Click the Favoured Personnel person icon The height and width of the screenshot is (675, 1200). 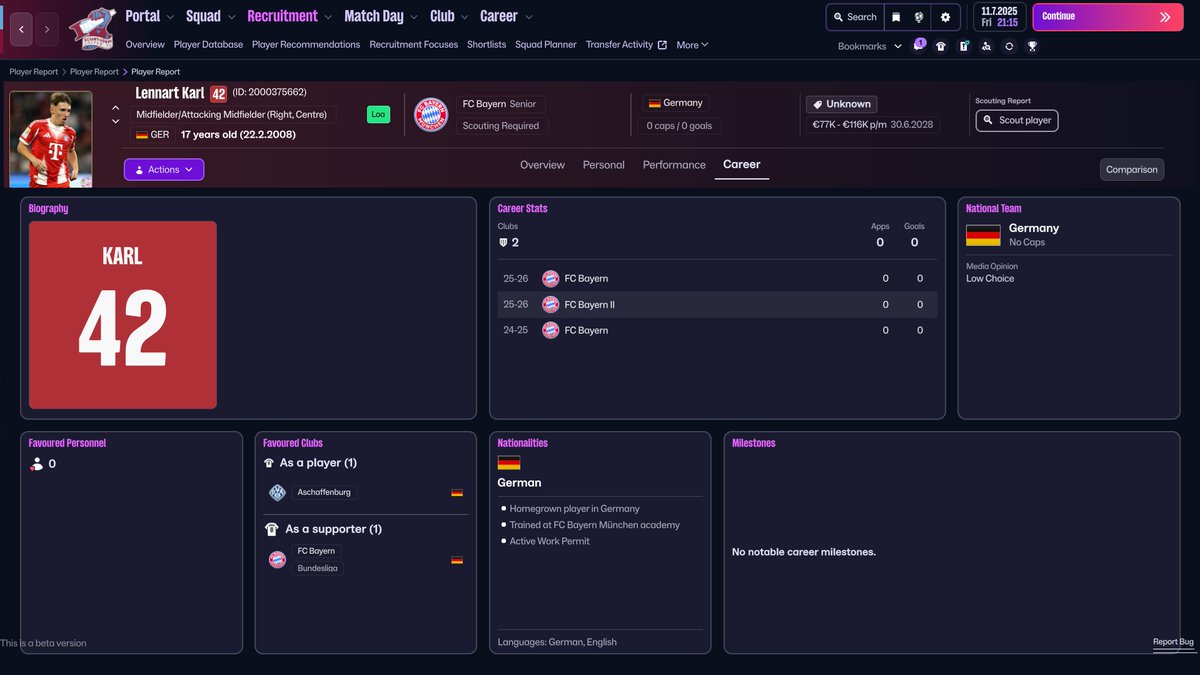coord(37,464)
